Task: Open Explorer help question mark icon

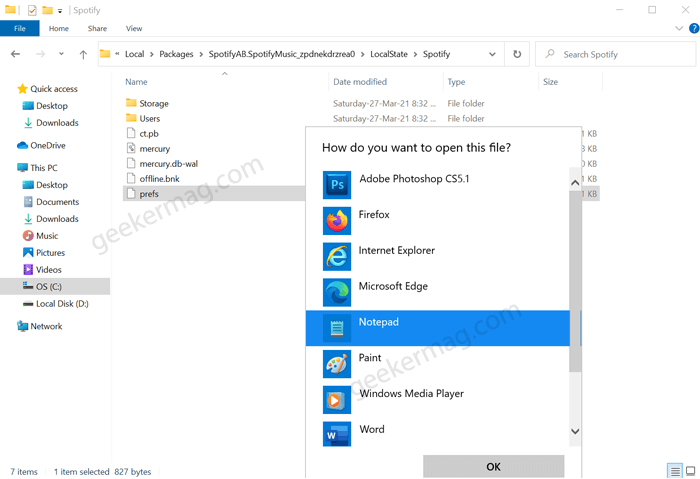Action: (x=694, y=28)
